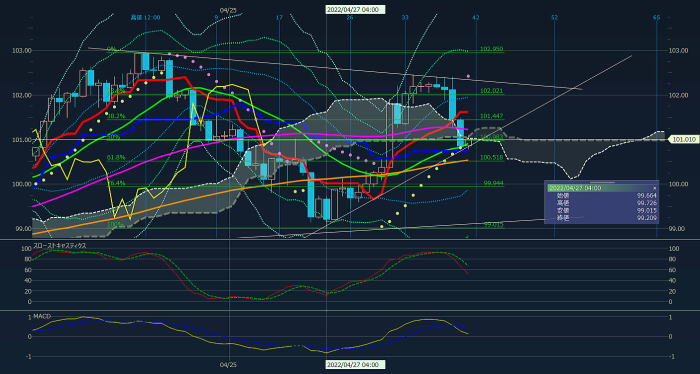Screen dimensions: 700x374
Task: Select the Fibonacci level label 102.950
Action: (492, 48)
